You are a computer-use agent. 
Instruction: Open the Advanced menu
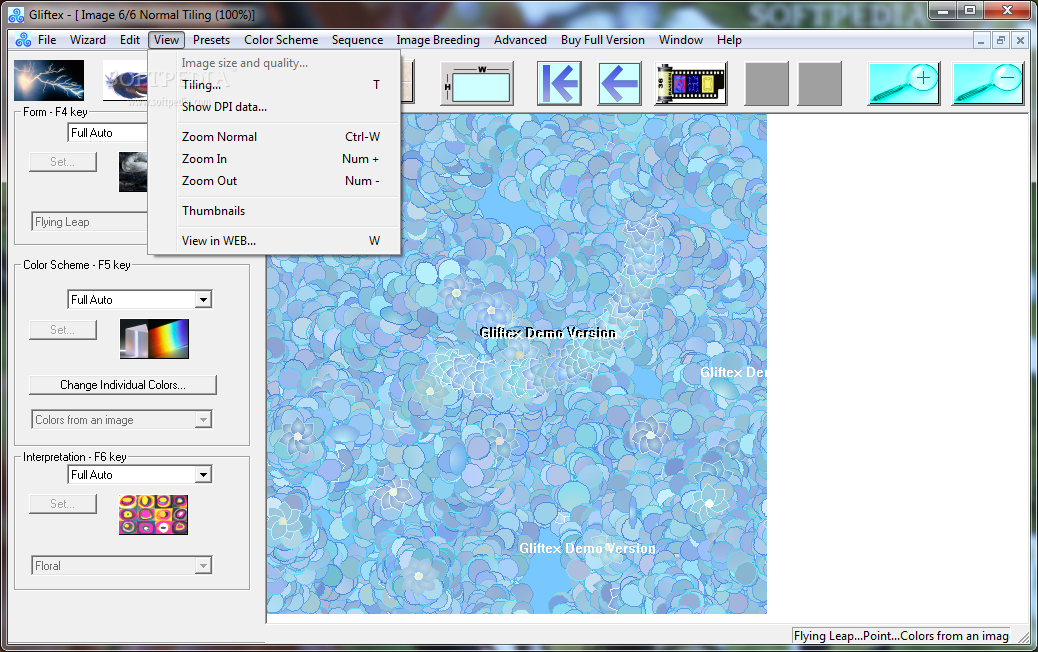520,40
